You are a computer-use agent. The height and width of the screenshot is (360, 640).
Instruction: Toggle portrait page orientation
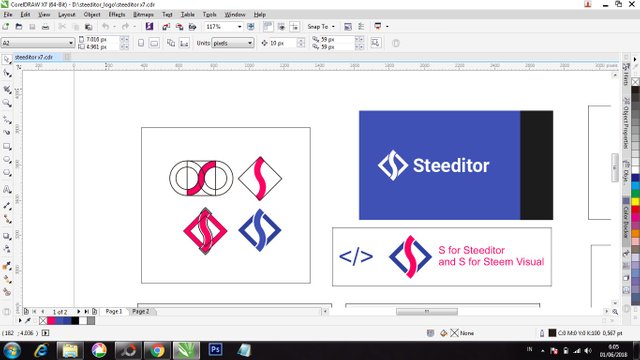tap(141, 43)
